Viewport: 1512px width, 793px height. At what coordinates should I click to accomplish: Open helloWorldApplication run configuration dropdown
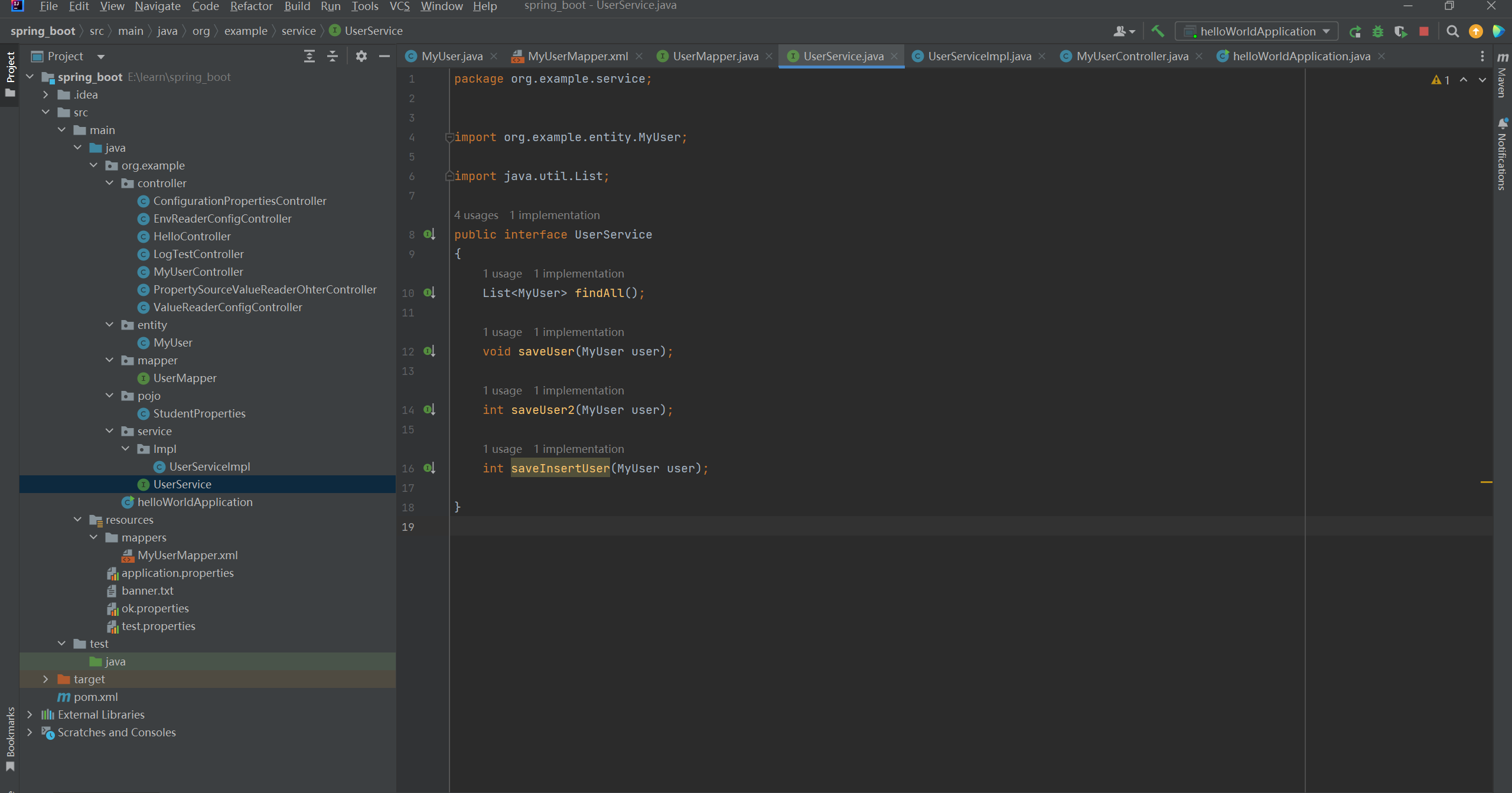(1257, 31)
